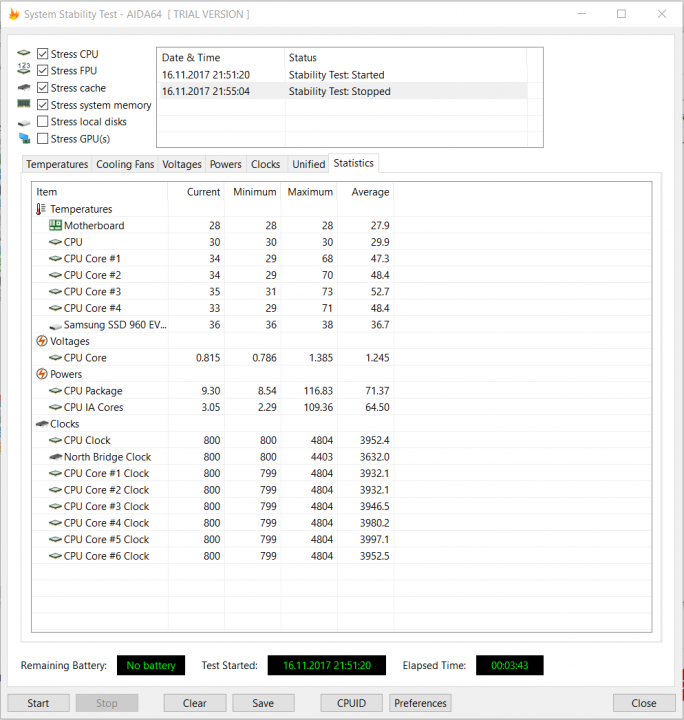
Task: Switch to the Temperatures tab
Action: 57,164
